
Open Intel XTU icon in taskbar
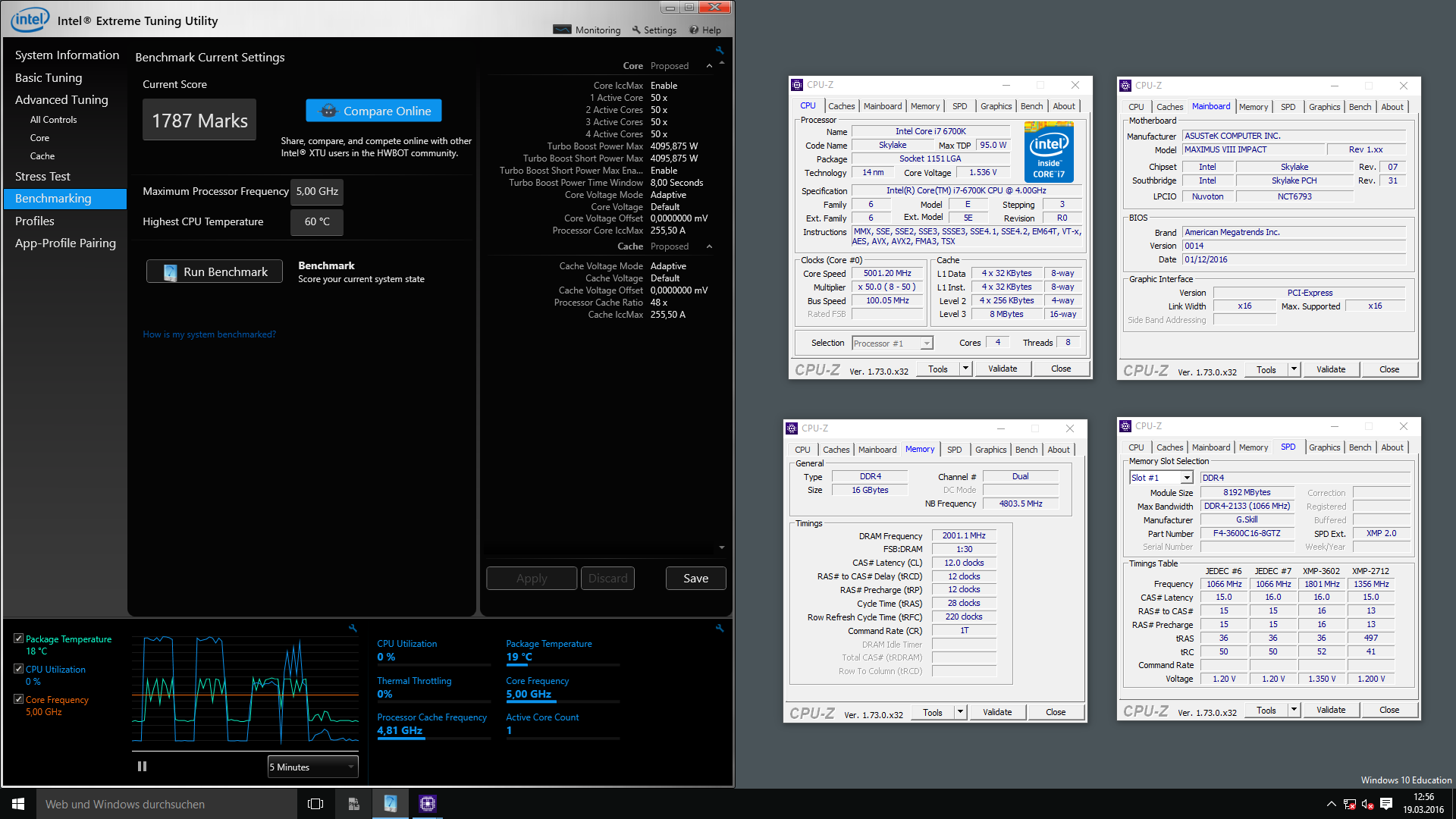click(391, 804)
